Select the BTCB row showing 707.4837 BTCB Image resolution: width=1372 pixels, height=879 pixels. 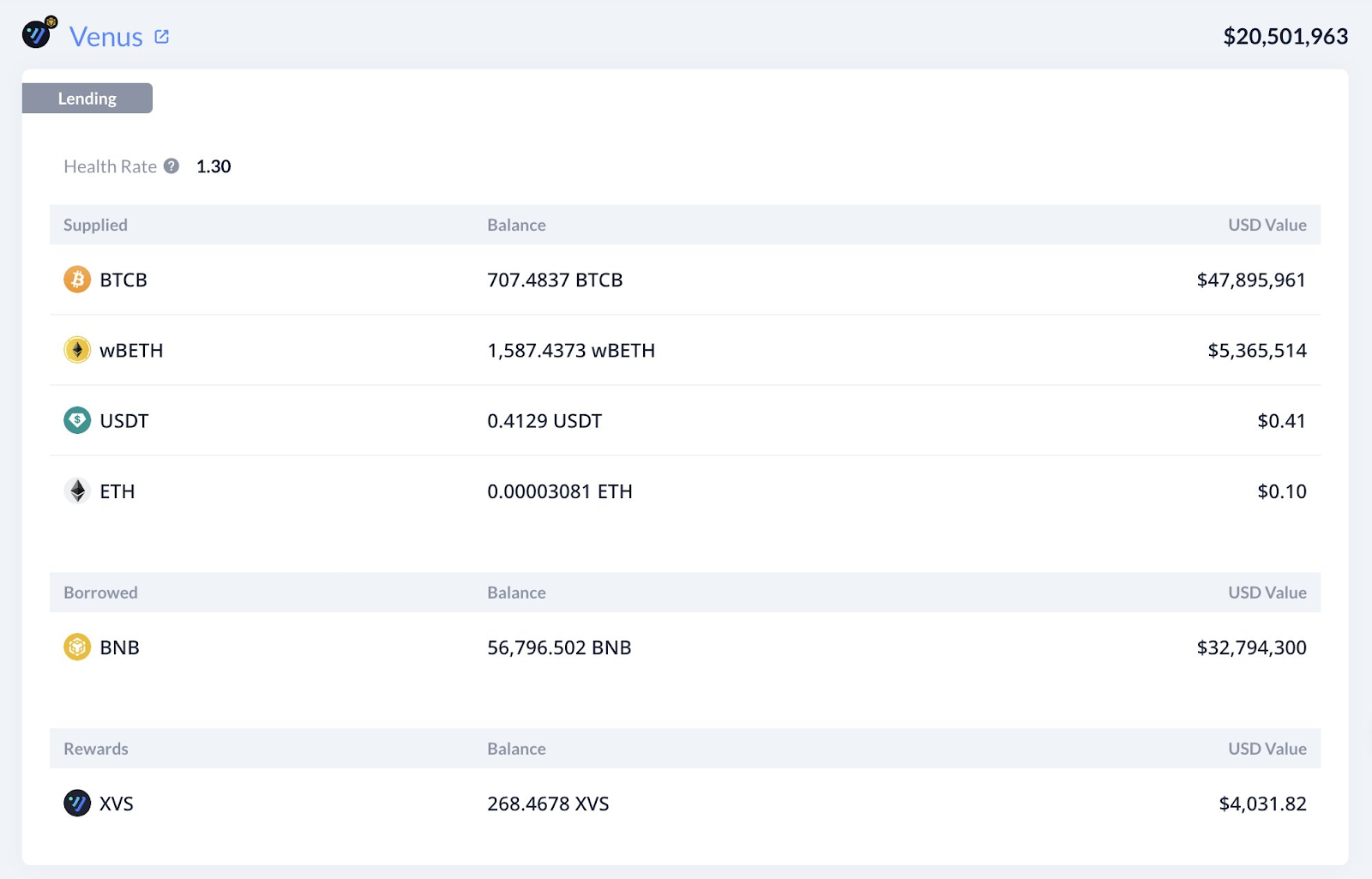point(554,279)
